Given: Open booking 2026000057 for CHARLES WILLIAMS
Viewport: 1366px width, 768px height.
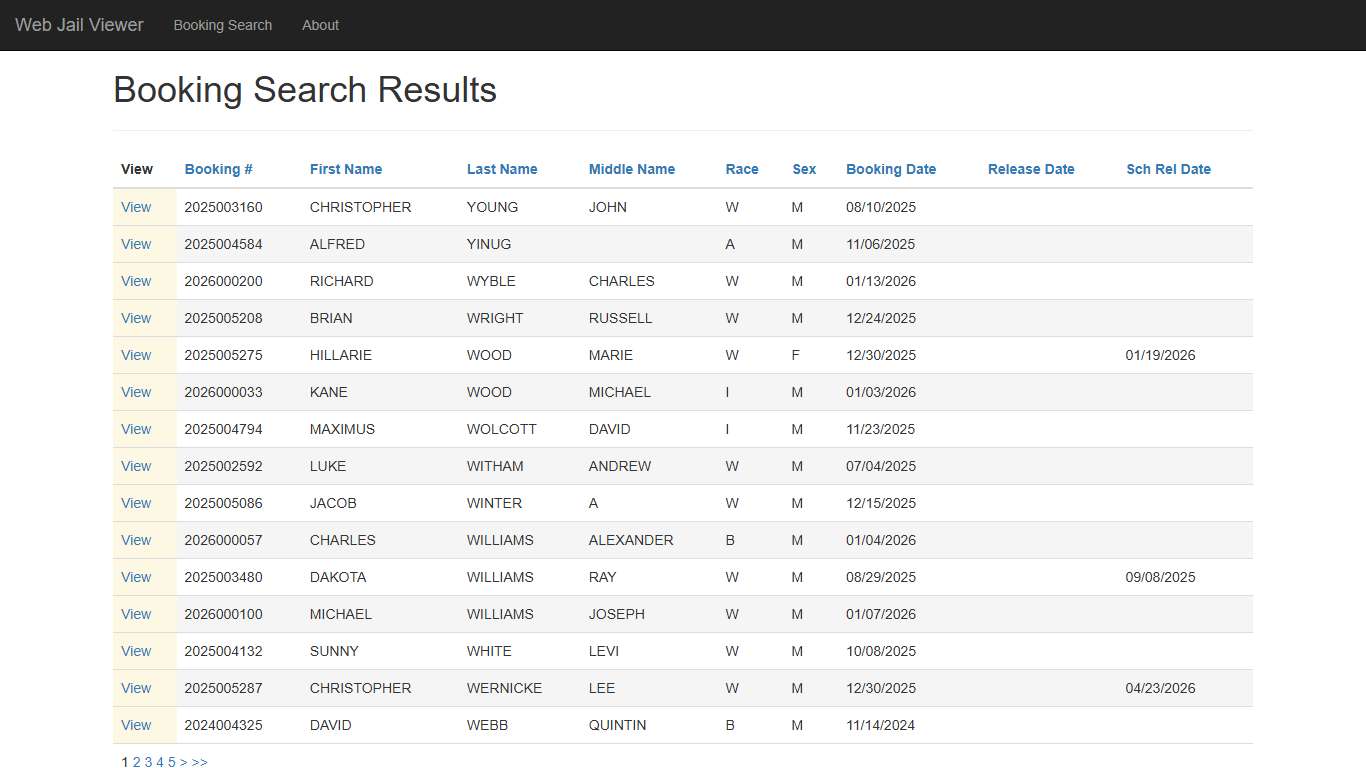Looking at the screenshot, I should click(136, 540).
